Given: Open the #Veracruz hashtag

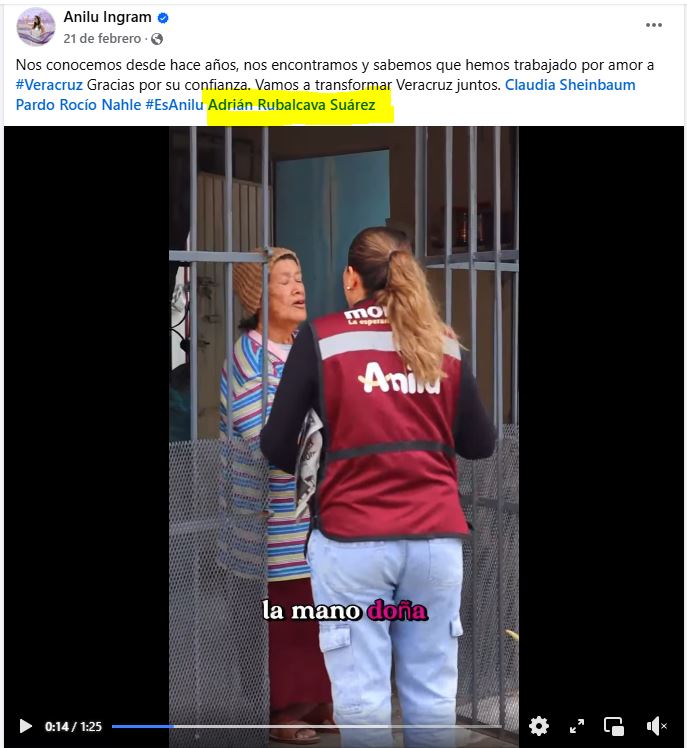Looking at the screenshot, I should tap(49, 85).
